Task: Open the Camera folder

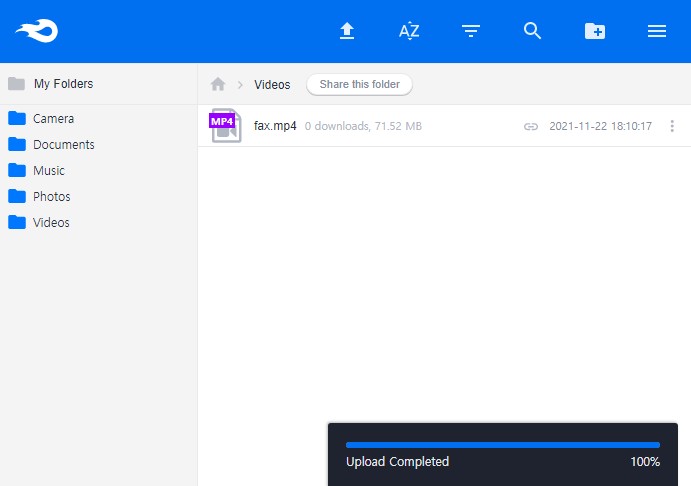Action: pos(53,119)
